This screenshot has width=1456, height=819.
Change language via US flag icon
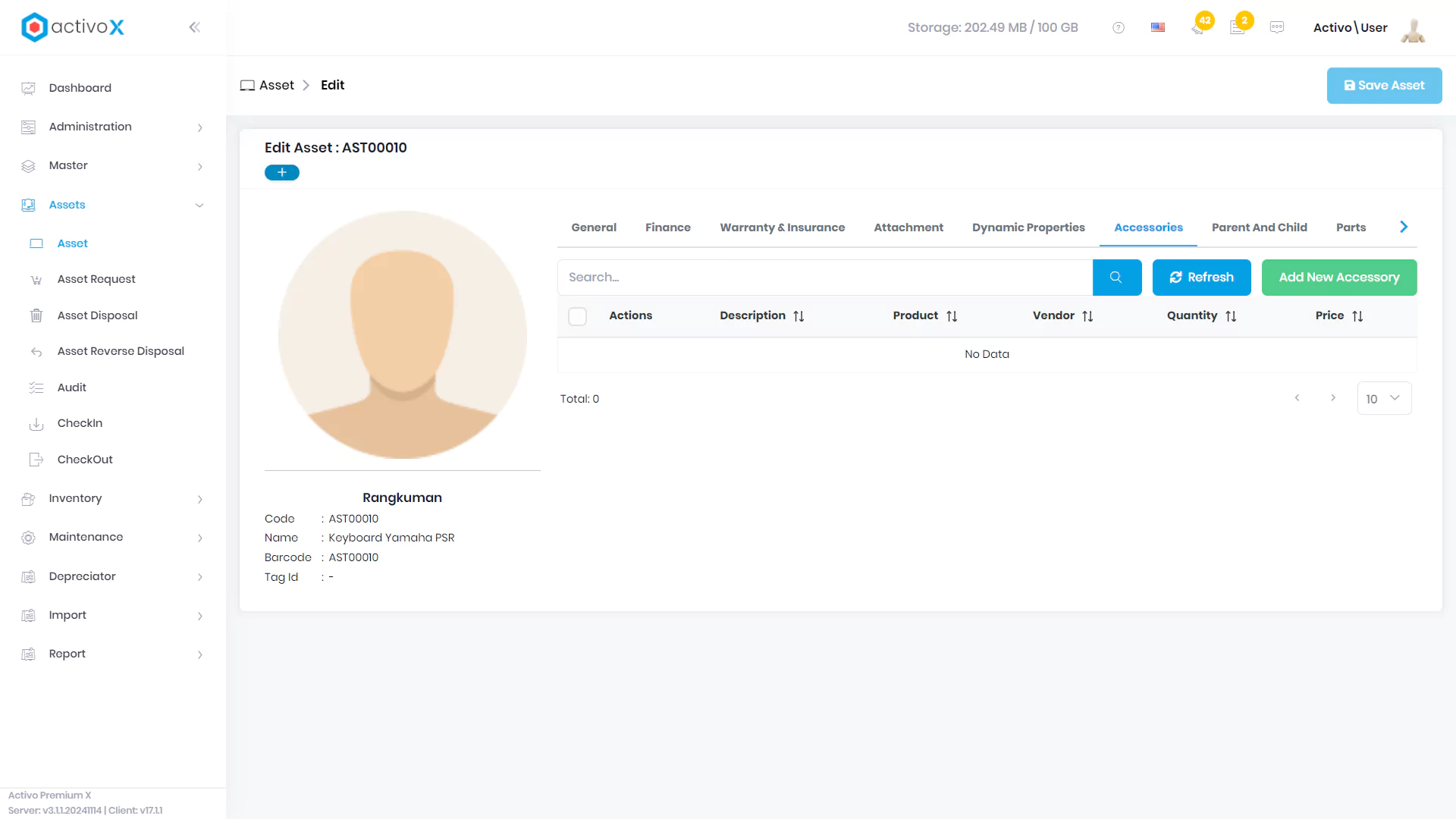(x=1158, y=27)
